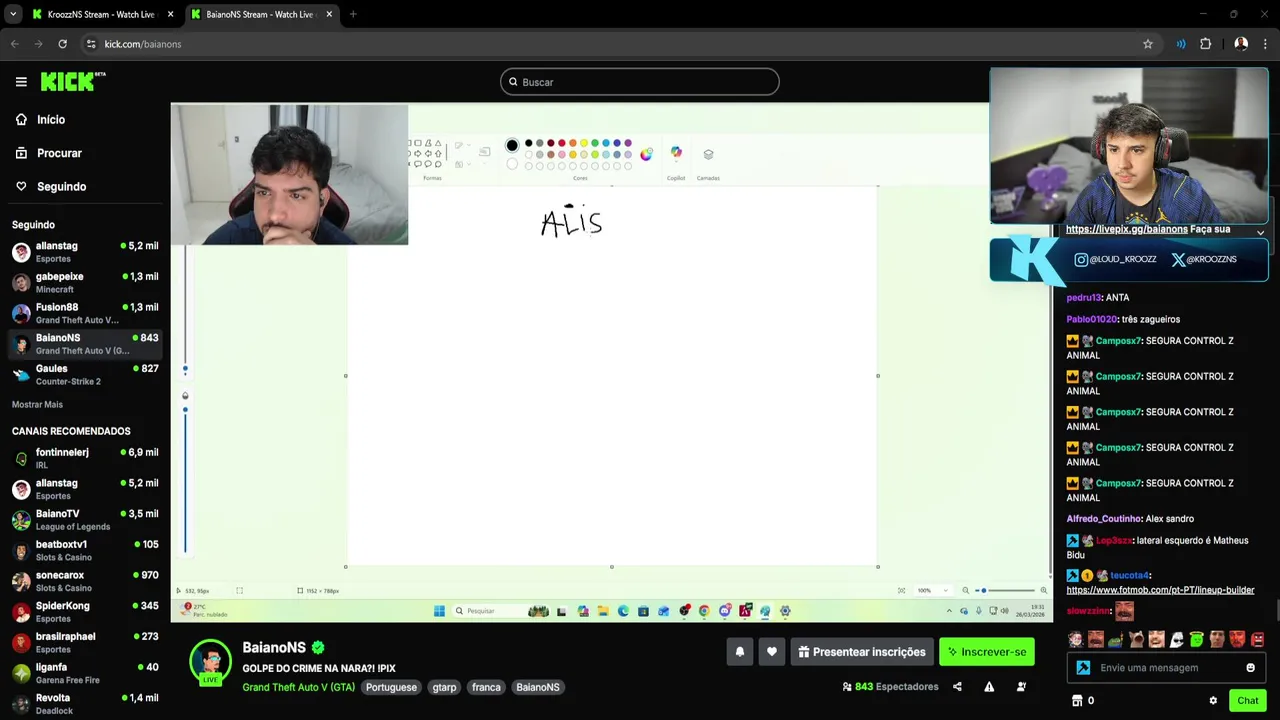Open brasilraphael recommended channel
This screenshot has height=720, width=1280.
coord(84,643)
